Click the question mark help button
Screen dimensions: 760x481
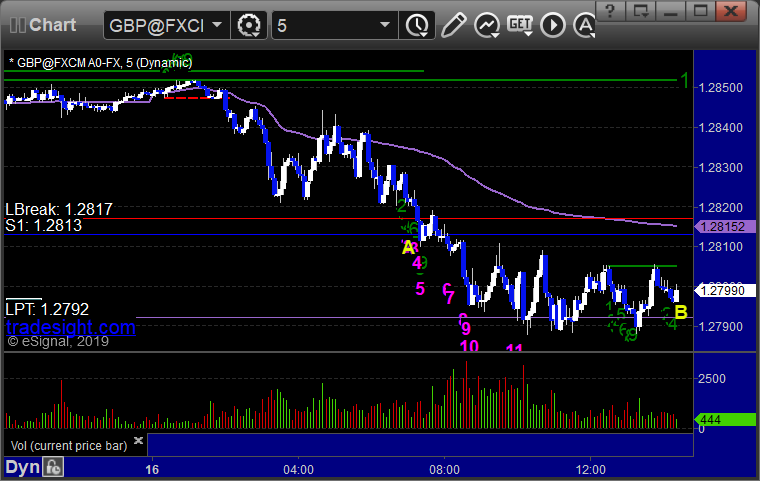point(610,11)
